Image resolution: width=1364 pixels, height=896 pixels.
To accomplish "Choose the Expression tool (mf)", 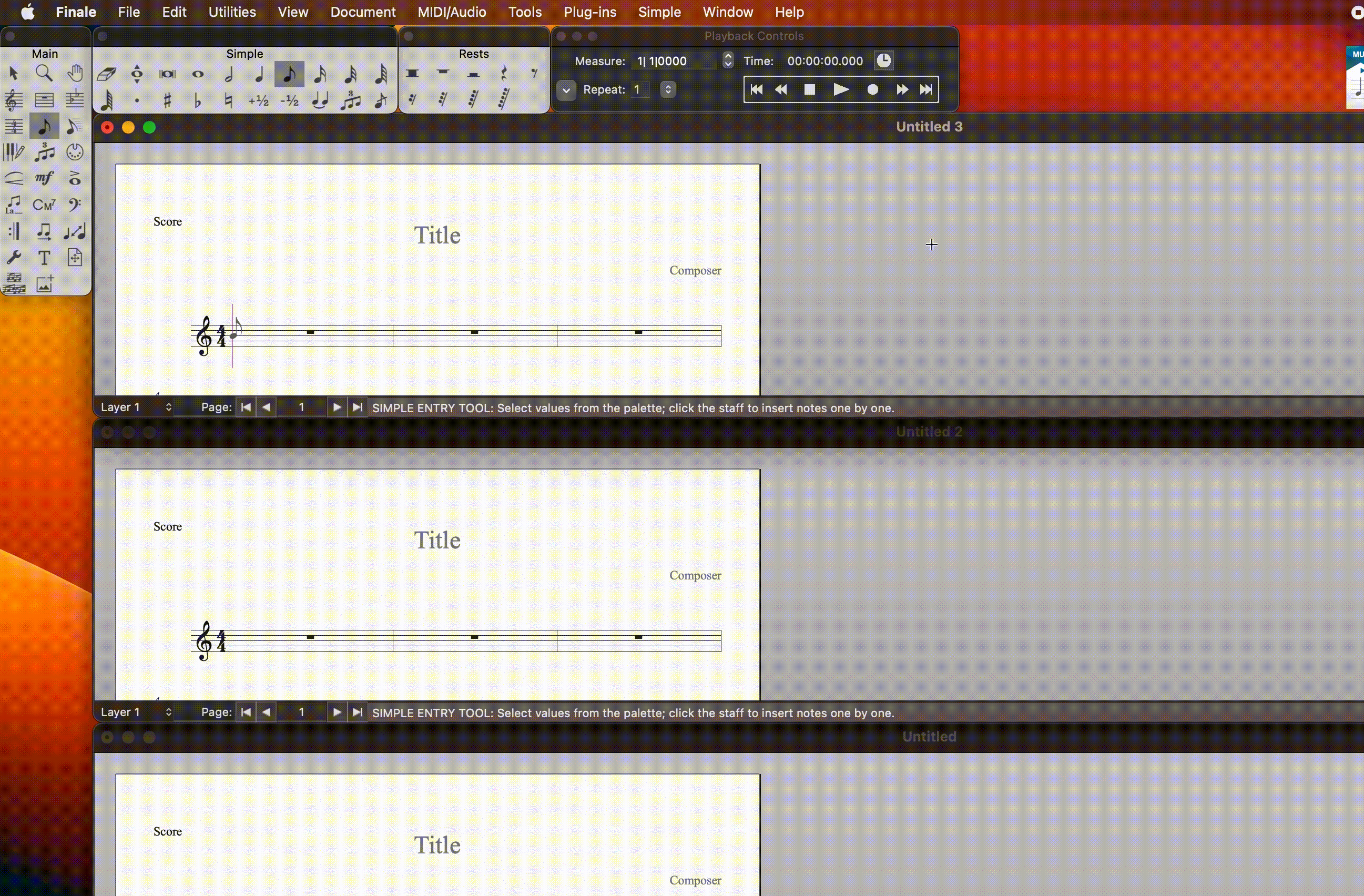I will point(45,179).
